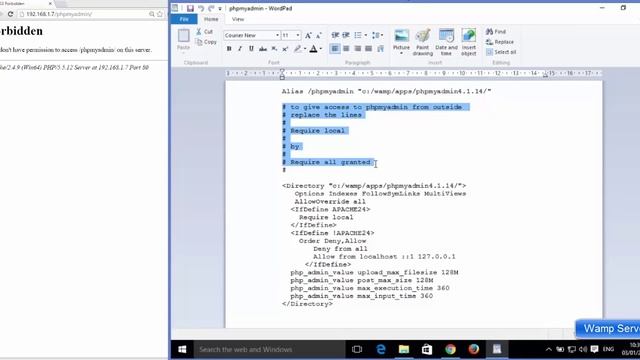Screen dimensions: 640x360
Task: Open the Find tool
Action: click(x=496, y=31)
